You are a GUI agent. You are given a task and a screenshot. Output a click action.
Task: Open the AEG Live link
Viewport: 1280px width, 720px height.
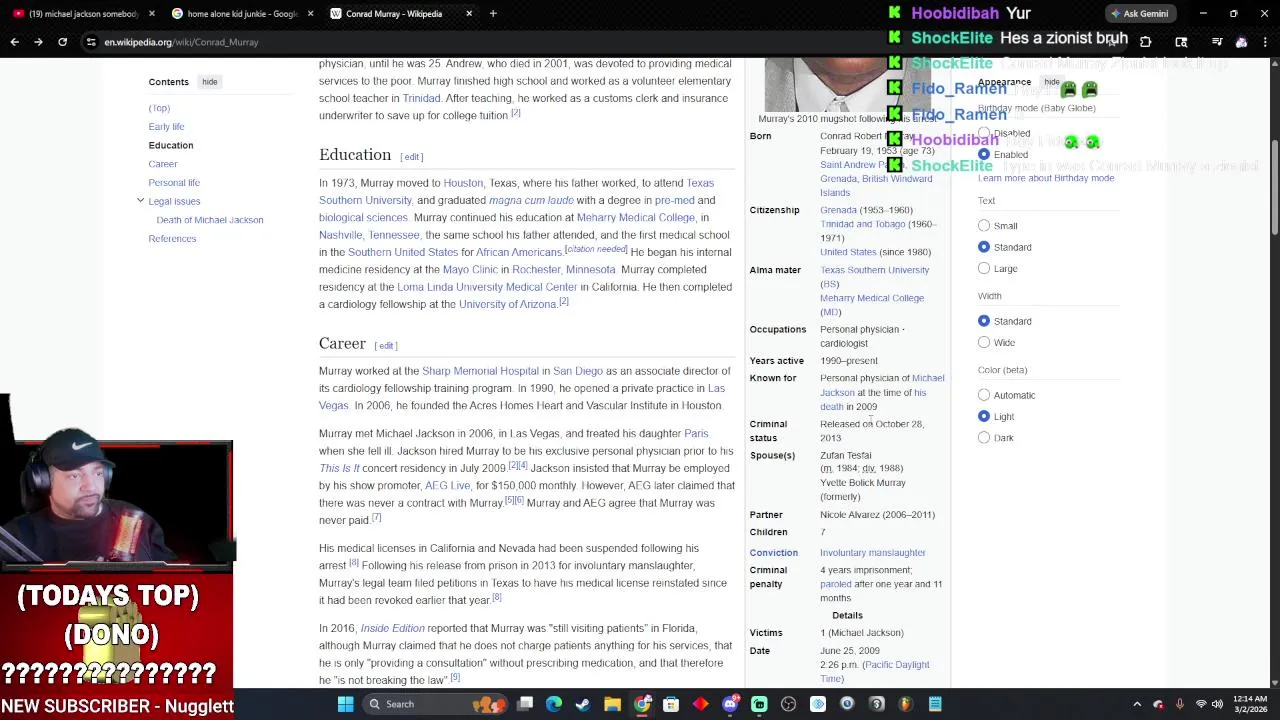click(x=447, y=485)
